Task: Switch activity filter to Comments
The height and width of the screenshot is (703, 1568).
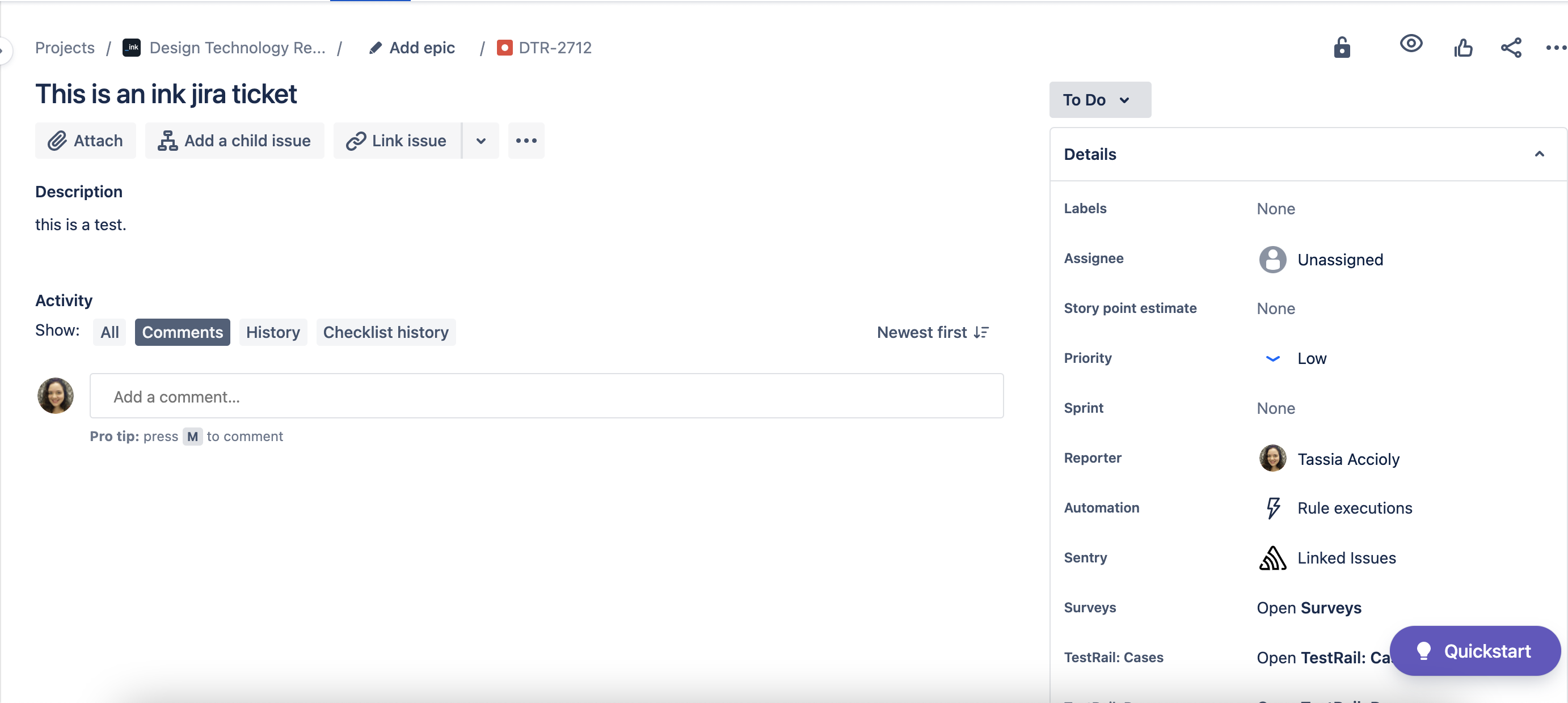Action: (182, 332)
